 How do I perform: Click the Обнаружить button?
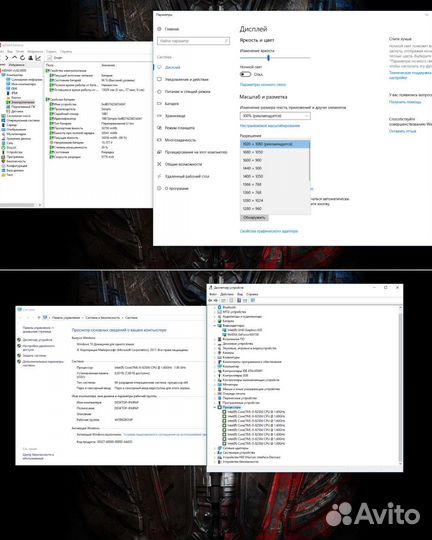point(254,218)
